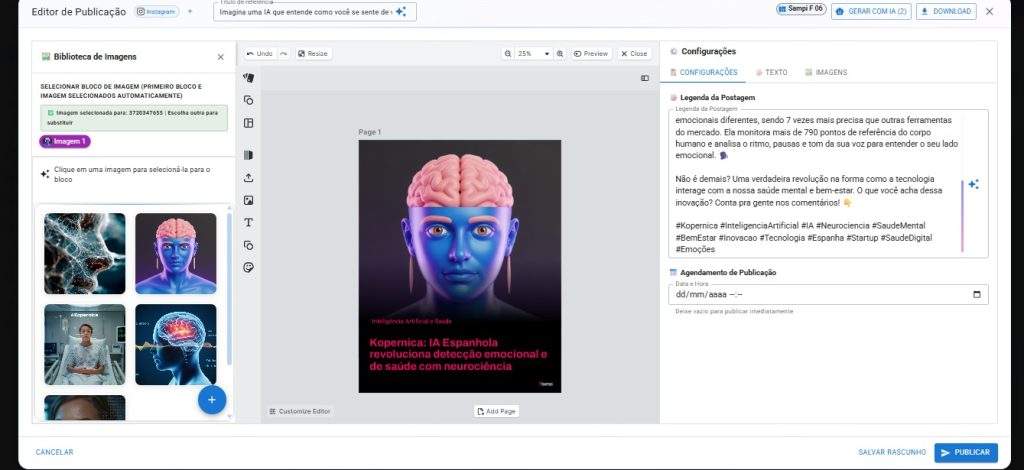The height and width of the screenshot is (470, 1024).
Task: Switch to the TEXTO tab
Action: tap(771, 73)
